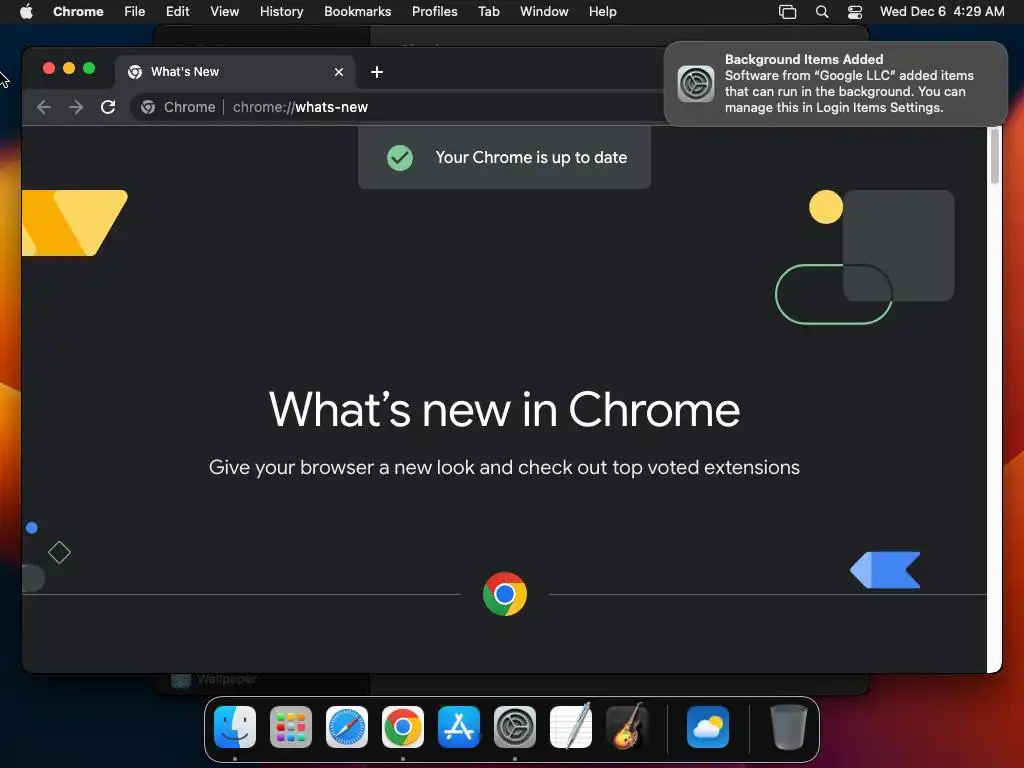Click the "Give your browser a new look" subtitle
The image size is (1024, 768).
click(504, 468)
